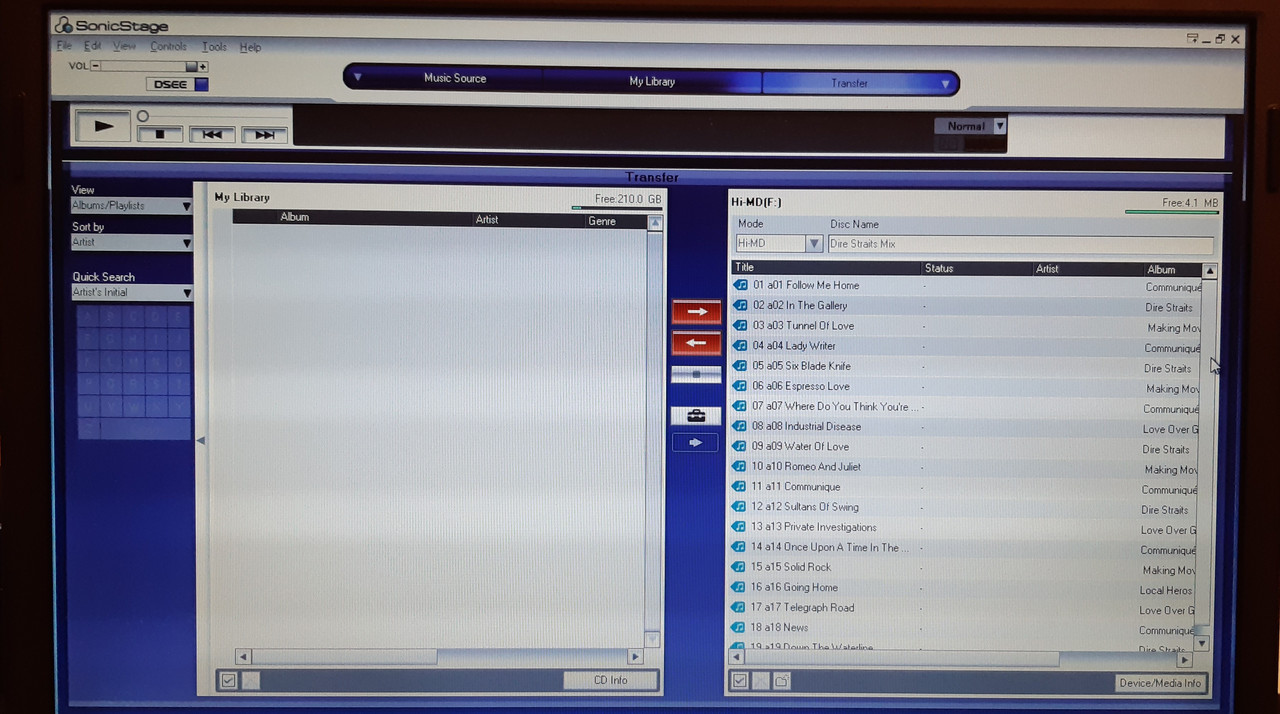
Task: Select the Transfer tab
Action: [x=849, y=83]
